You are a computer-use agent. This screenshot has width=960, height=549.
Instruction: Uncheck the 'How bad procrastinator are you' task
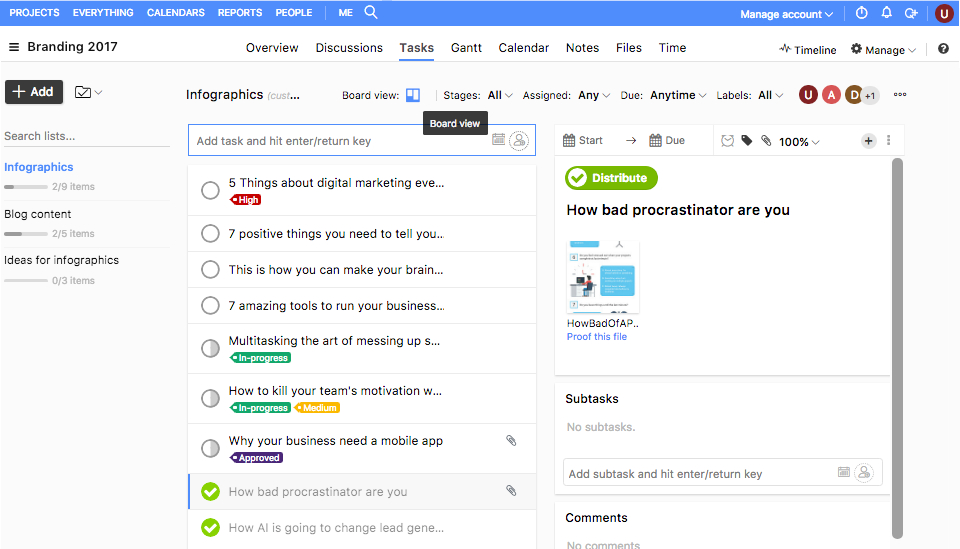[210, 492]
